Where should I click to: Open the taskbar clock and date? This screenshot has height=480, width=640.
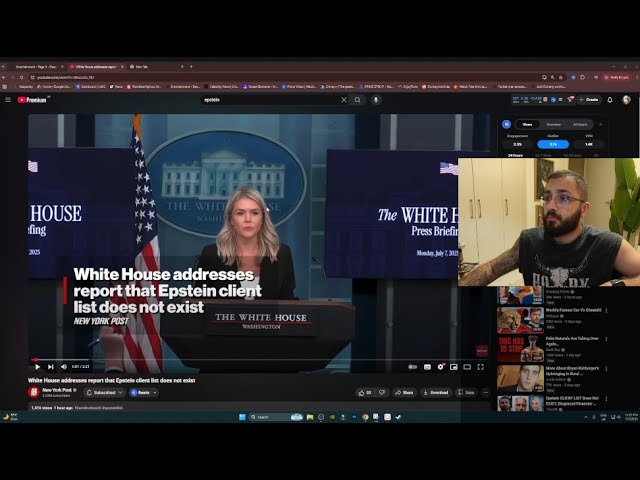pos(631,417)
